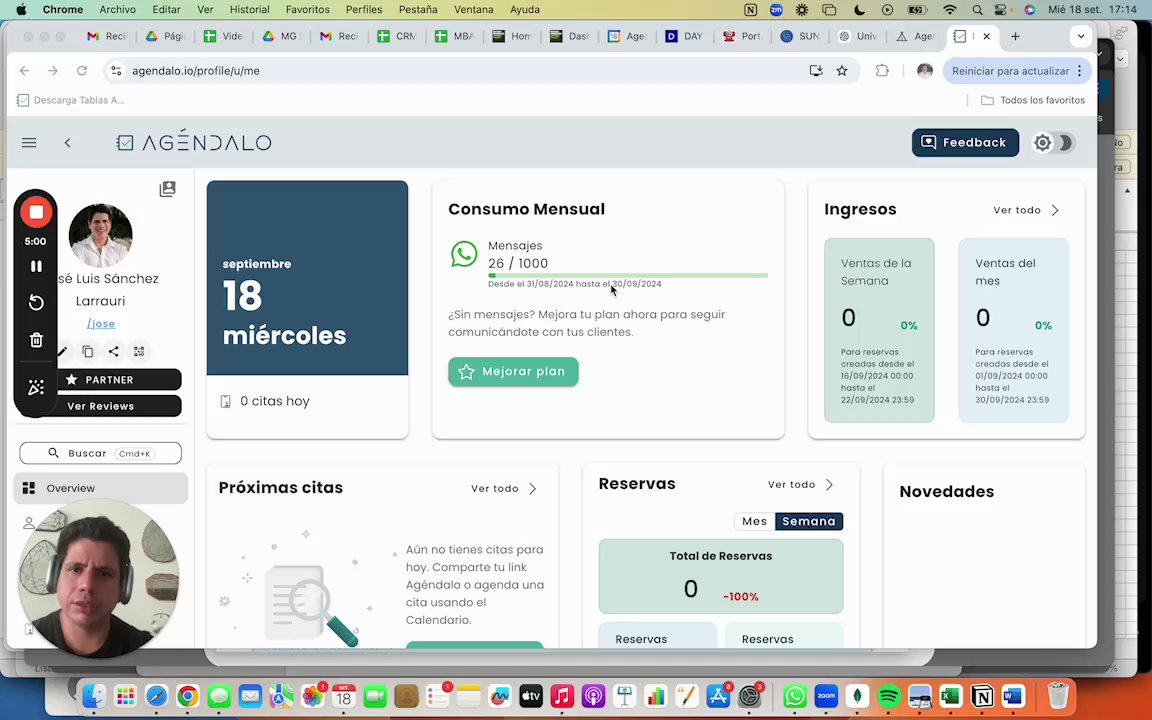Switch Reservas view to Mes
This screenshot has width=1152, height=720.
[x=755, y=521]
